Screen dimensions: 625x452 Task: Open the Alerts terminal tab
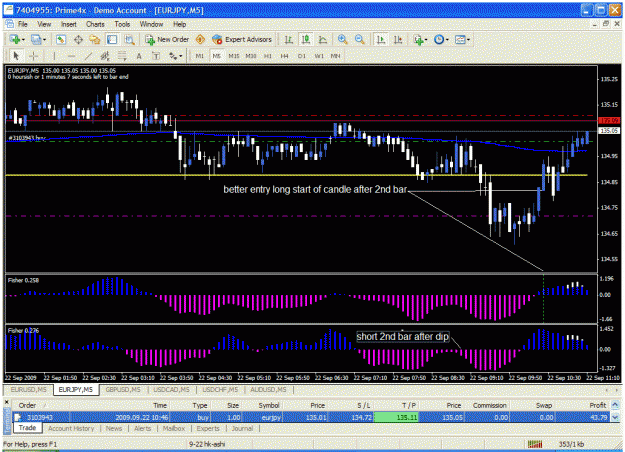(x=142, y=428)
